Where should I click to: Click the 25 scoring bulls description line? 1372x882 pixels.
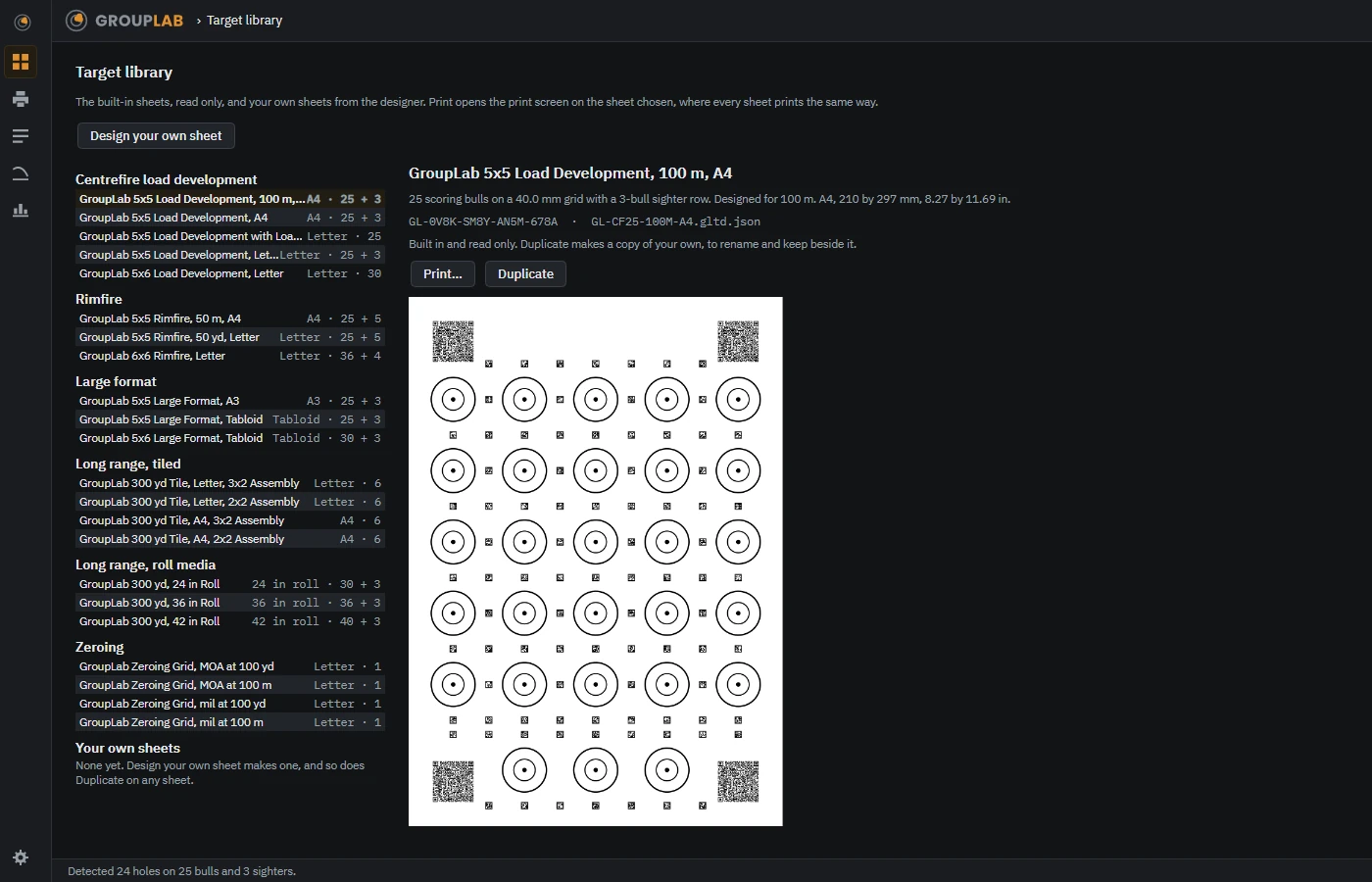click(x=710, y=199)
